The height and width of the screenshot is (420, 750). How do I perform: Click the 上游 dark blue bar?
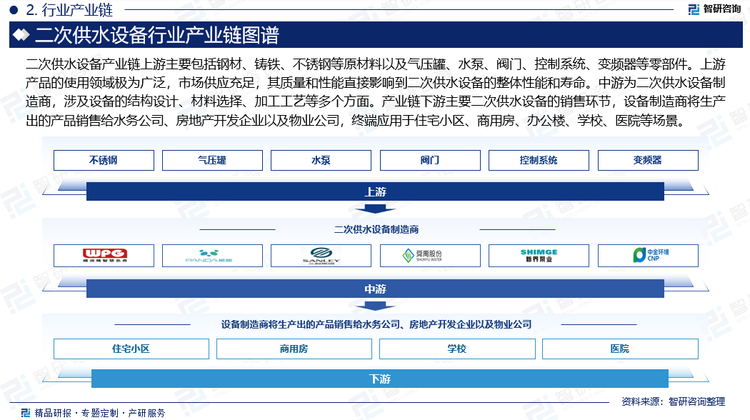point(375,192)
